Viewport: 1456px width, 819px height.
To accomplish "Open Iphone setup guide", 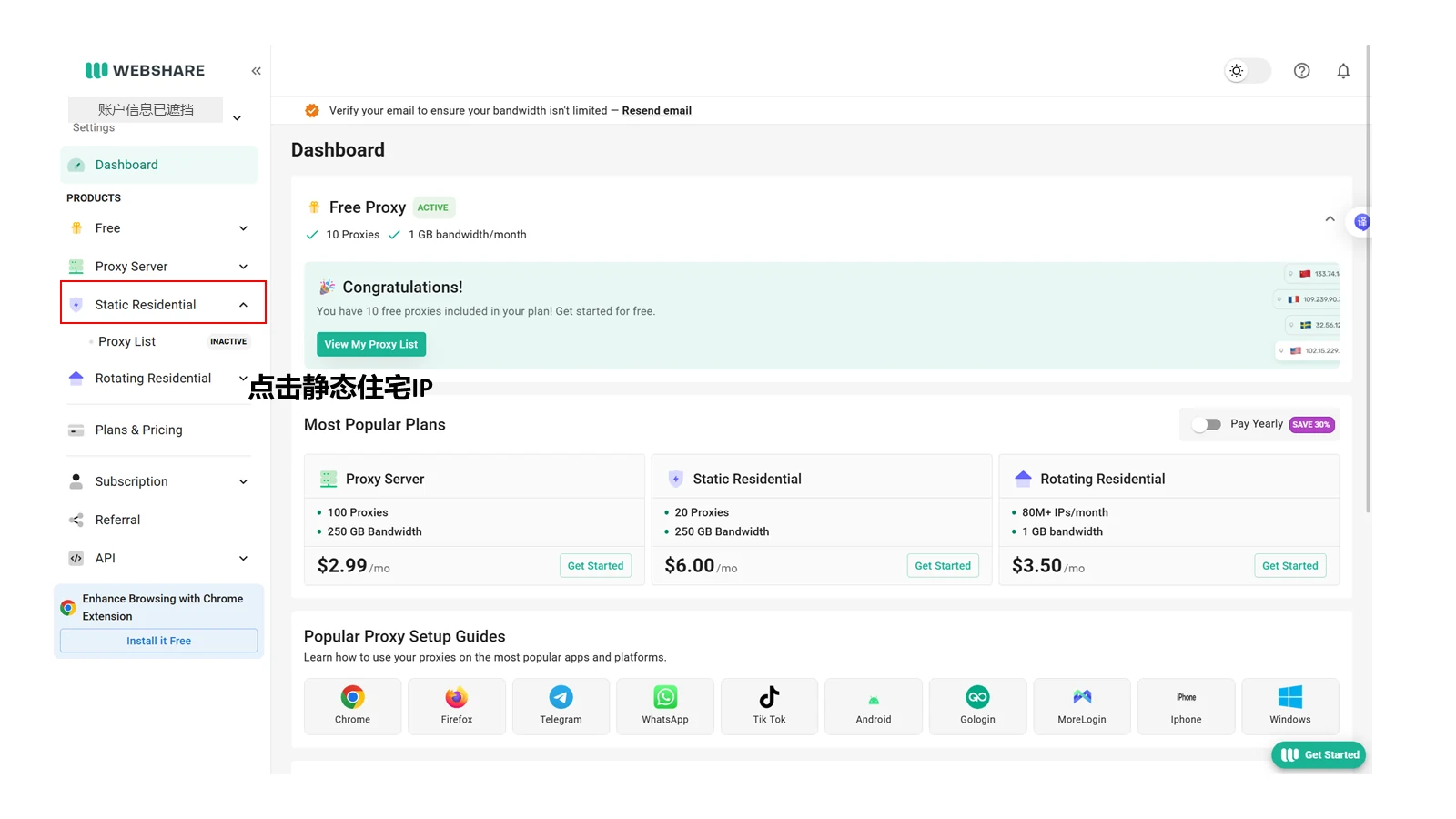I will click(x=1186, y=706).
